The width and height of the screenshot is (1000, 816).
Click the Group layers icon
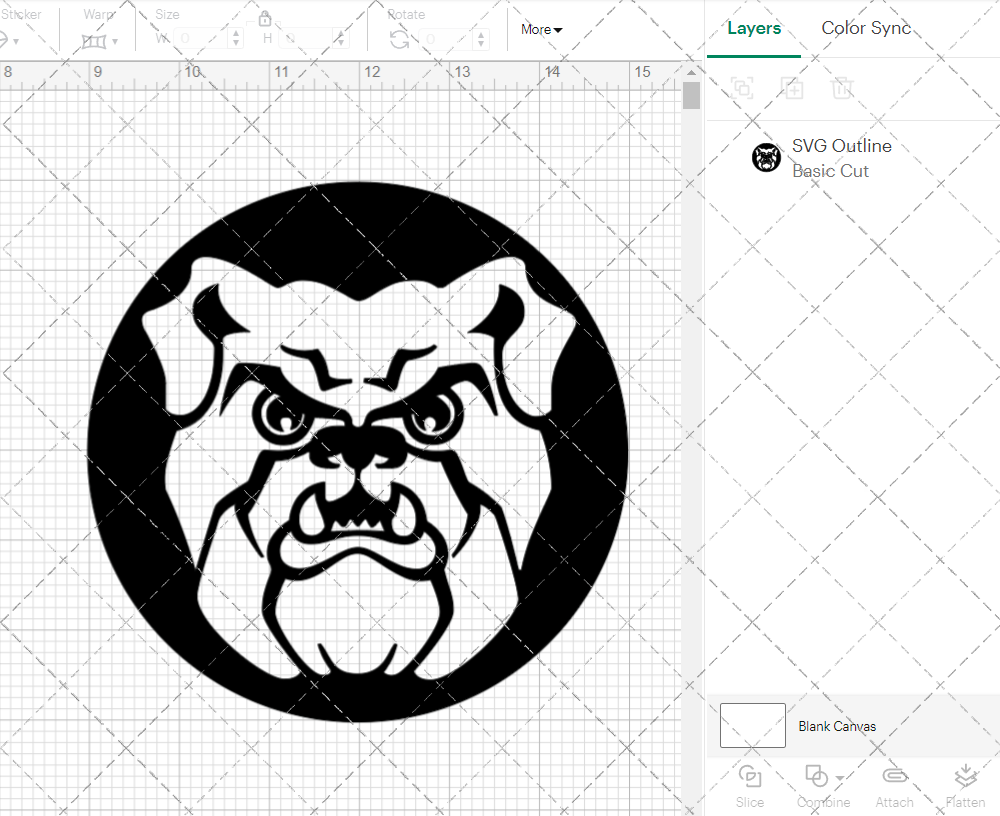coord(742,88)
